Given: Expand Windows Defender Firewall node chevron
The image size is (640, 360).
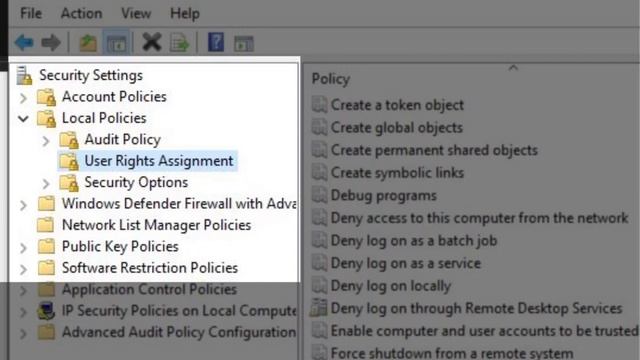Looking at the screenshot, I should tap(24, 205).
